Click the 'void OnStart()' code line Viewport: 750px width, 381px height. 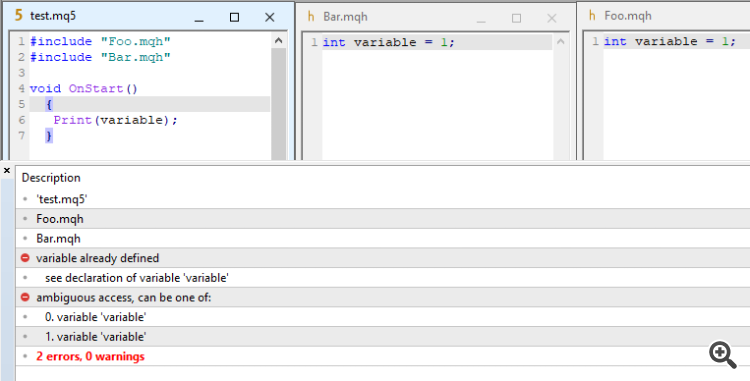coord(84,89)
